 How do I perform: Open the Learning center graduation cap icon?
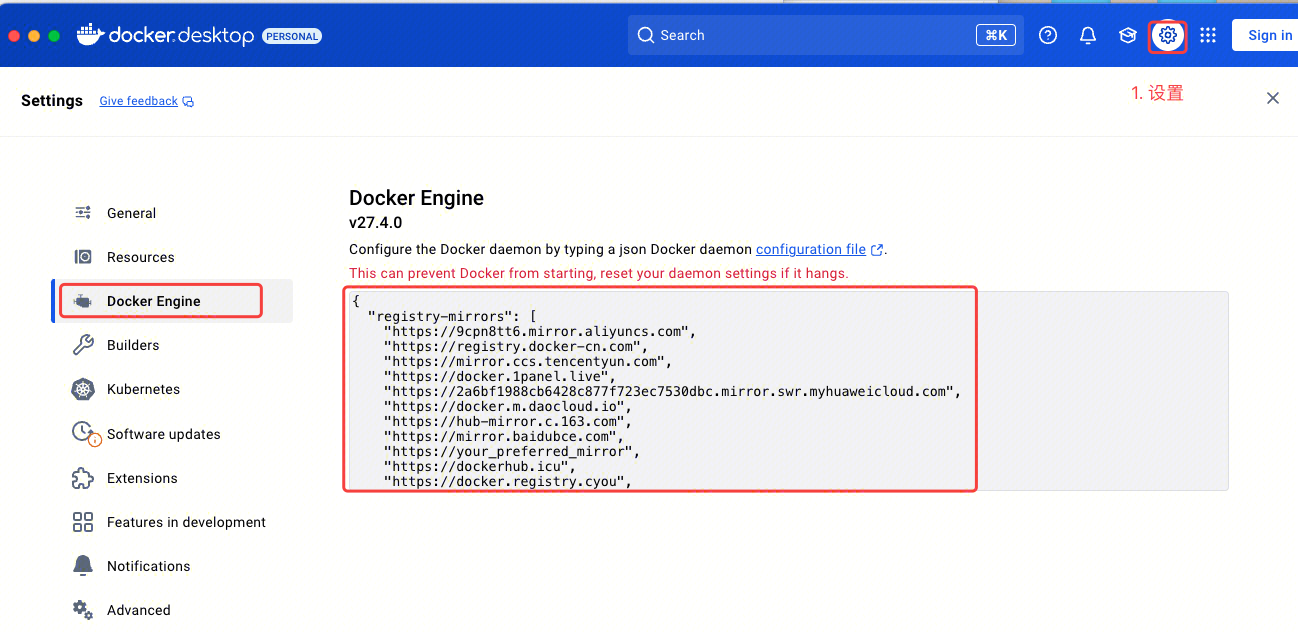point(1128,36)
